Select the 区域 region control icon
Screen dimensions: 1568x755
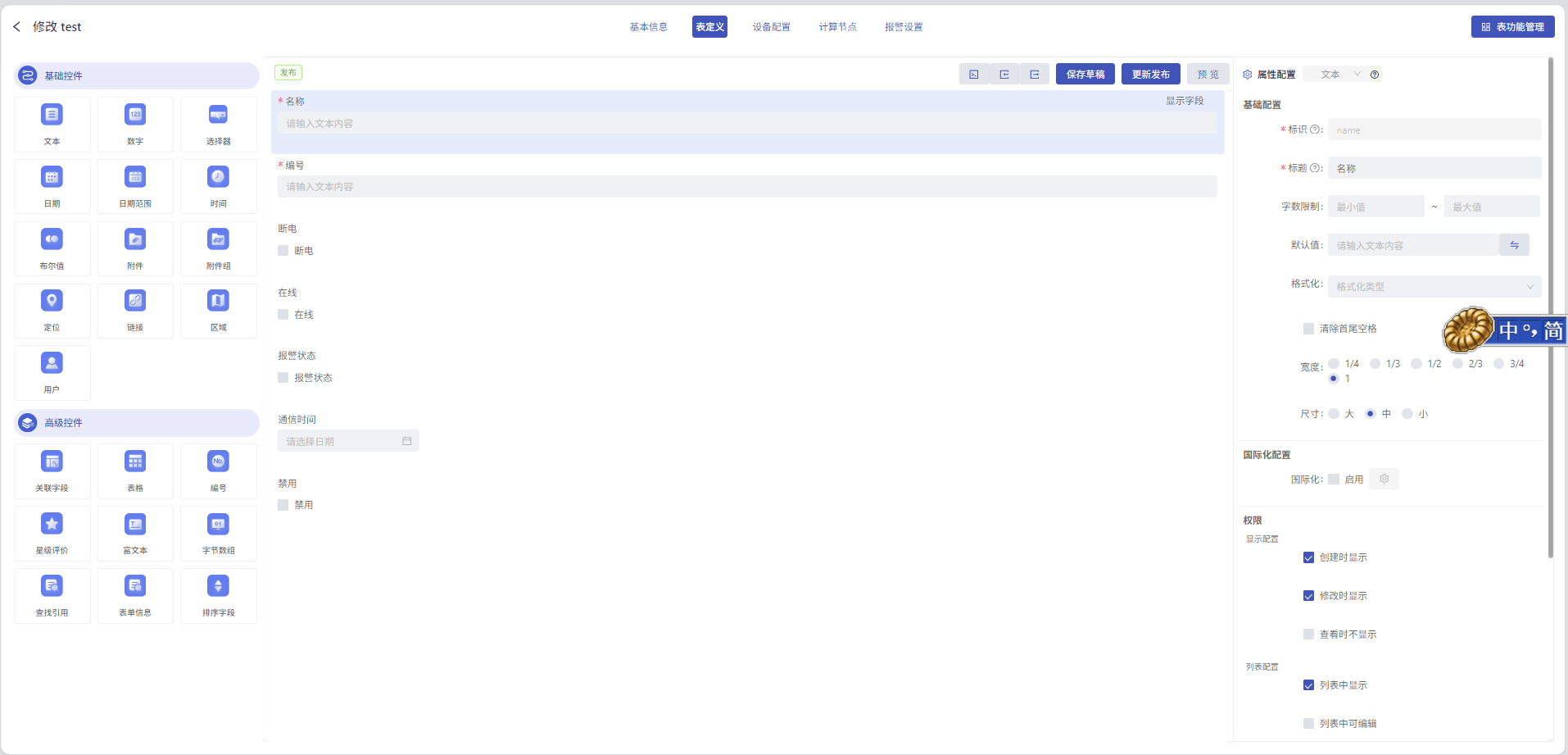pyautogui.click(x=218, y=301)
